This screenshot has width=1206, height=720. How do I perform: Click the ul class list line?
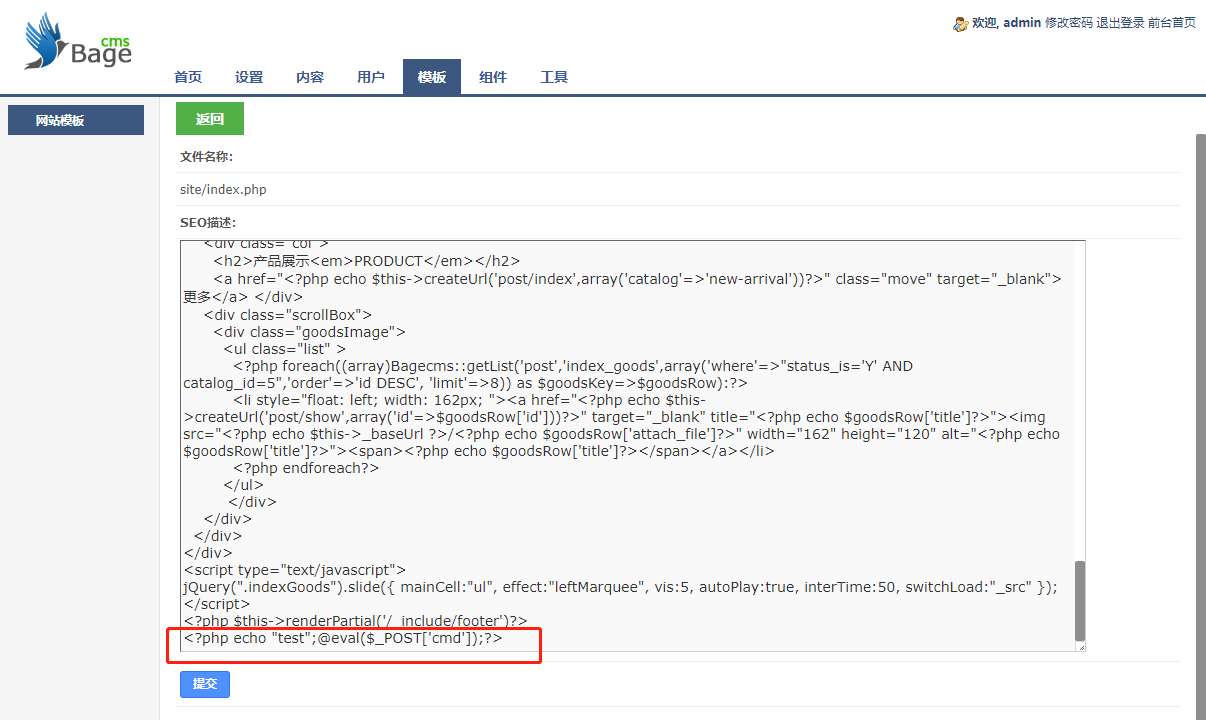(285, 349)
